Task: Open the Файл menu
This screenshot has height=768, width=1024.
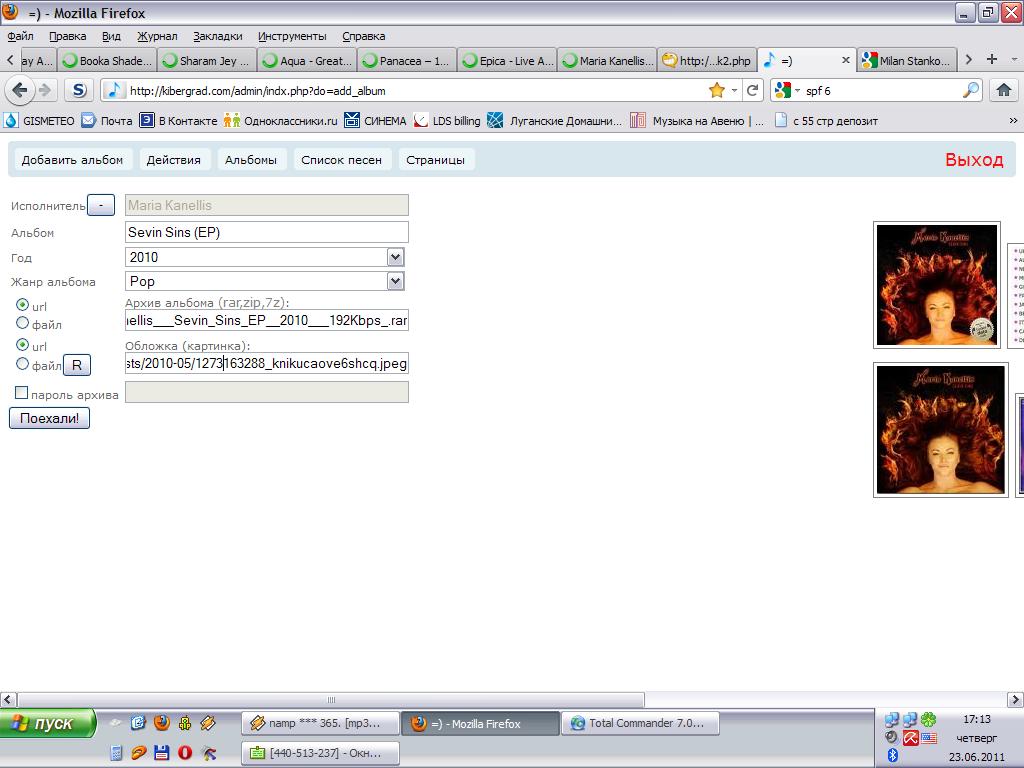Action: 20,36
